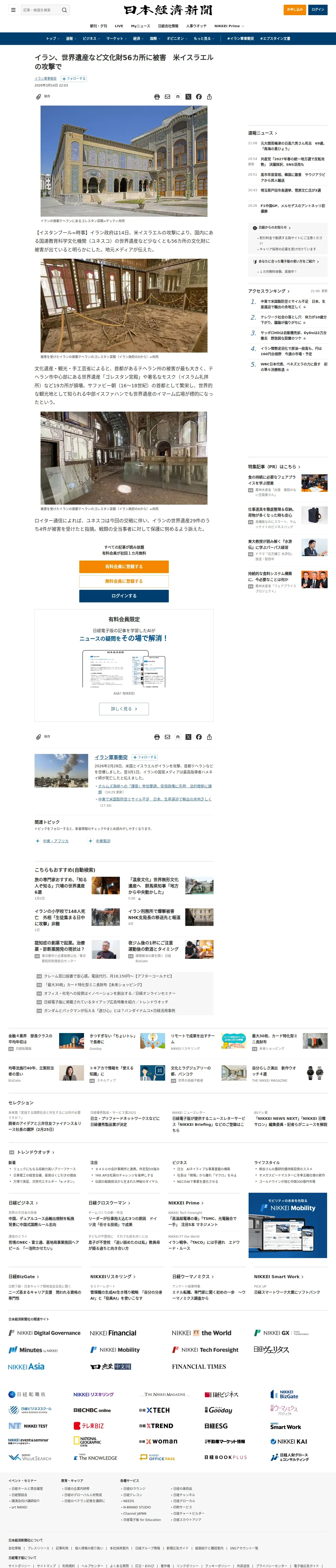Click the upload share icon under the headline
Image resolution: width=336 pixels, height=1568 pixels.
209,97
